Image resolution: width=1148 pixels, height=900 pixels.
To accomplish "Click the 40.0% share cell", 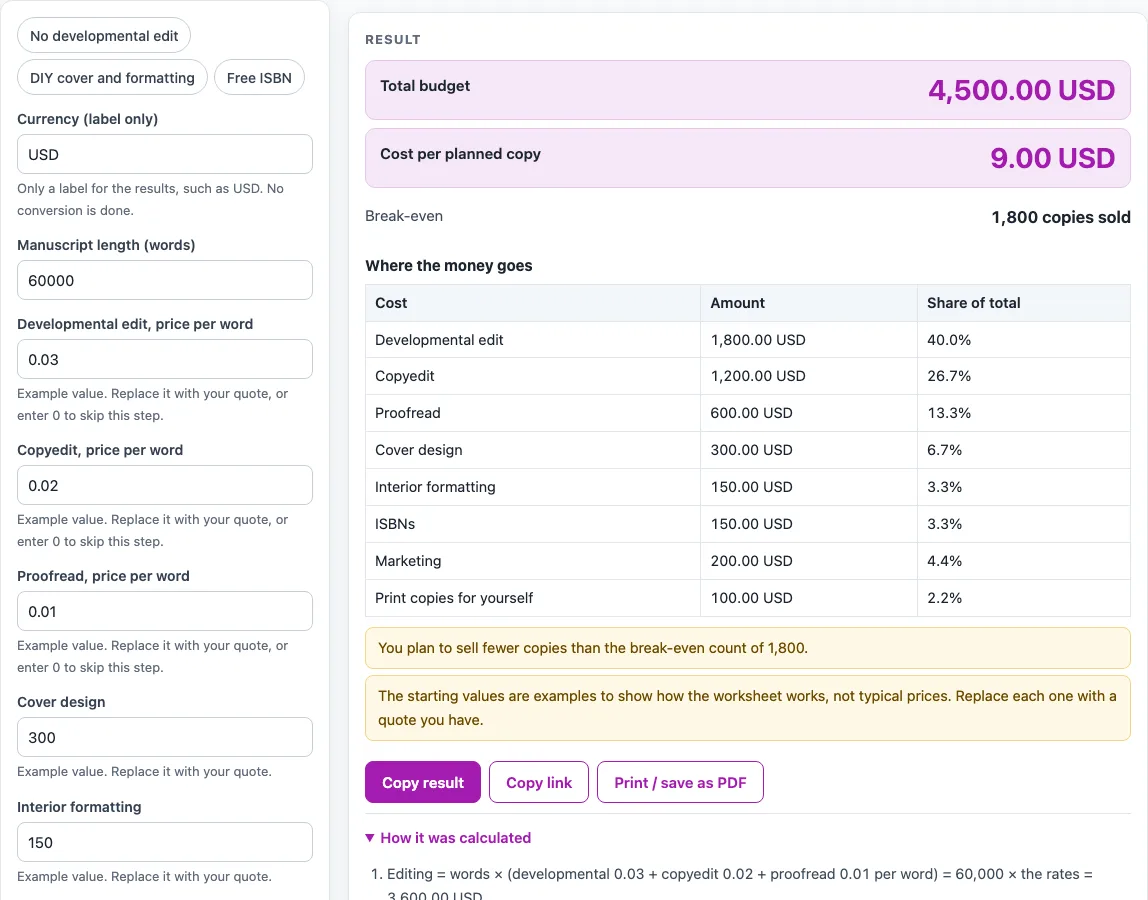I will pyautogui.click(x=949, y=340).
